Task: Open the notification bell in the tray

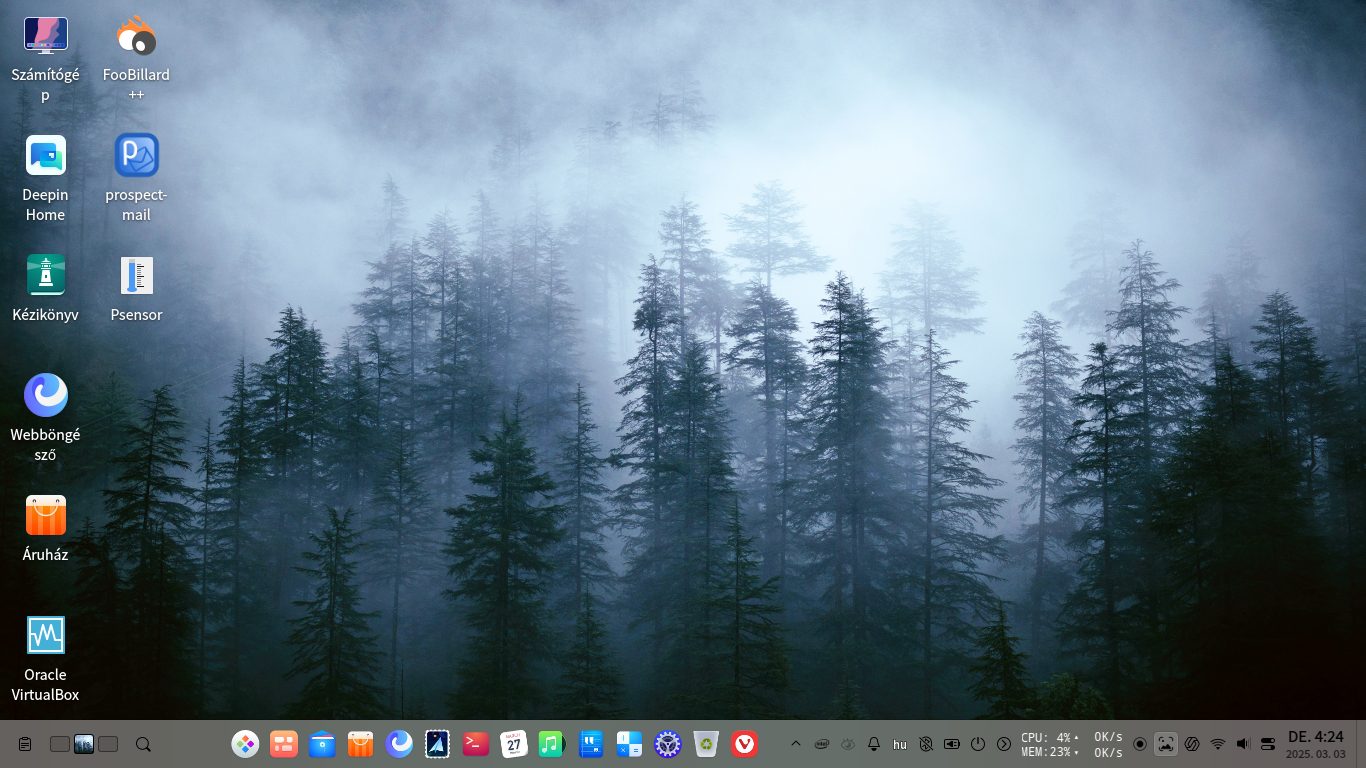Action: (874, 744)
